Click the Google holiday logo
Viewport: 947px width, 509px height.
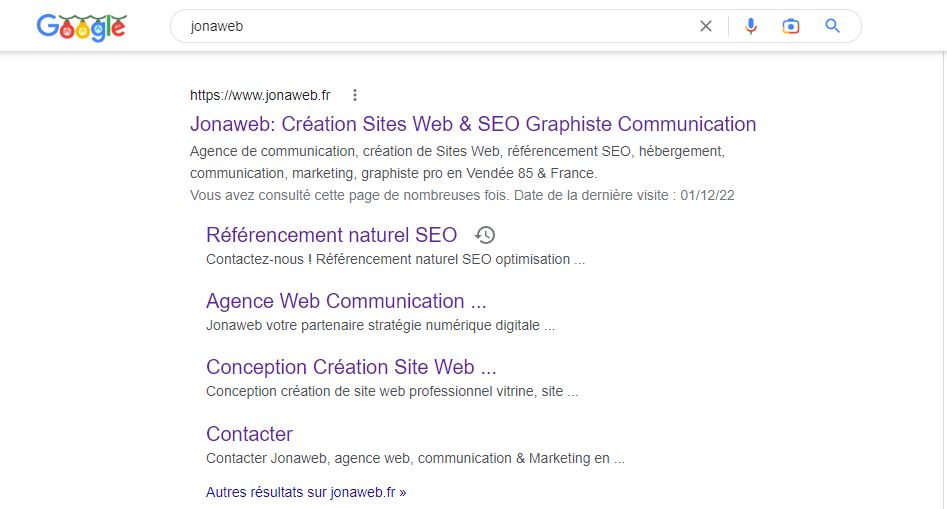82,27
